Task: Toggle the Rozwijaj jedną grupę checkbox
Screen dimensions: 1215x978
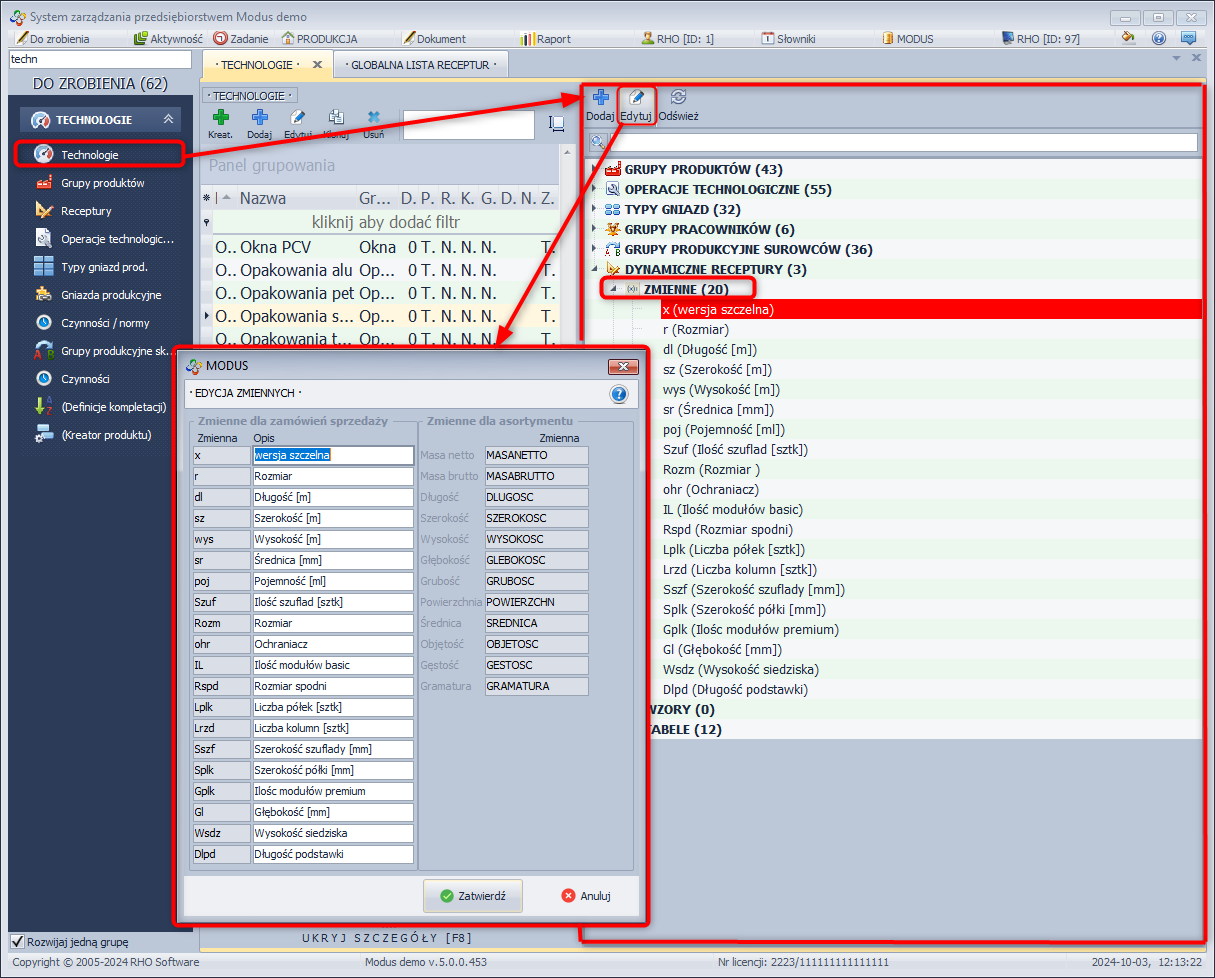Action: click(x=17, y=941)
